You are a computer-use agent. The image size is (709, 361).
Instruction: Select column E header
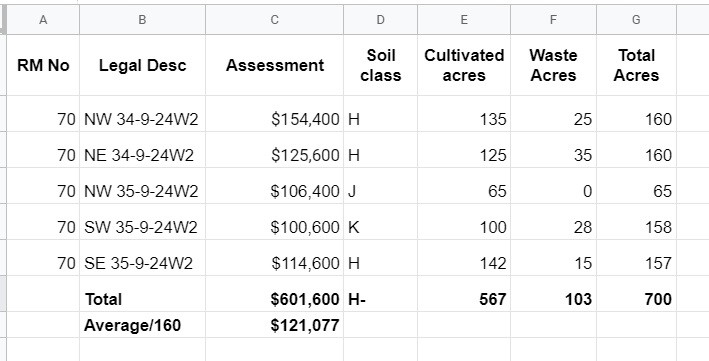point(464,20)
